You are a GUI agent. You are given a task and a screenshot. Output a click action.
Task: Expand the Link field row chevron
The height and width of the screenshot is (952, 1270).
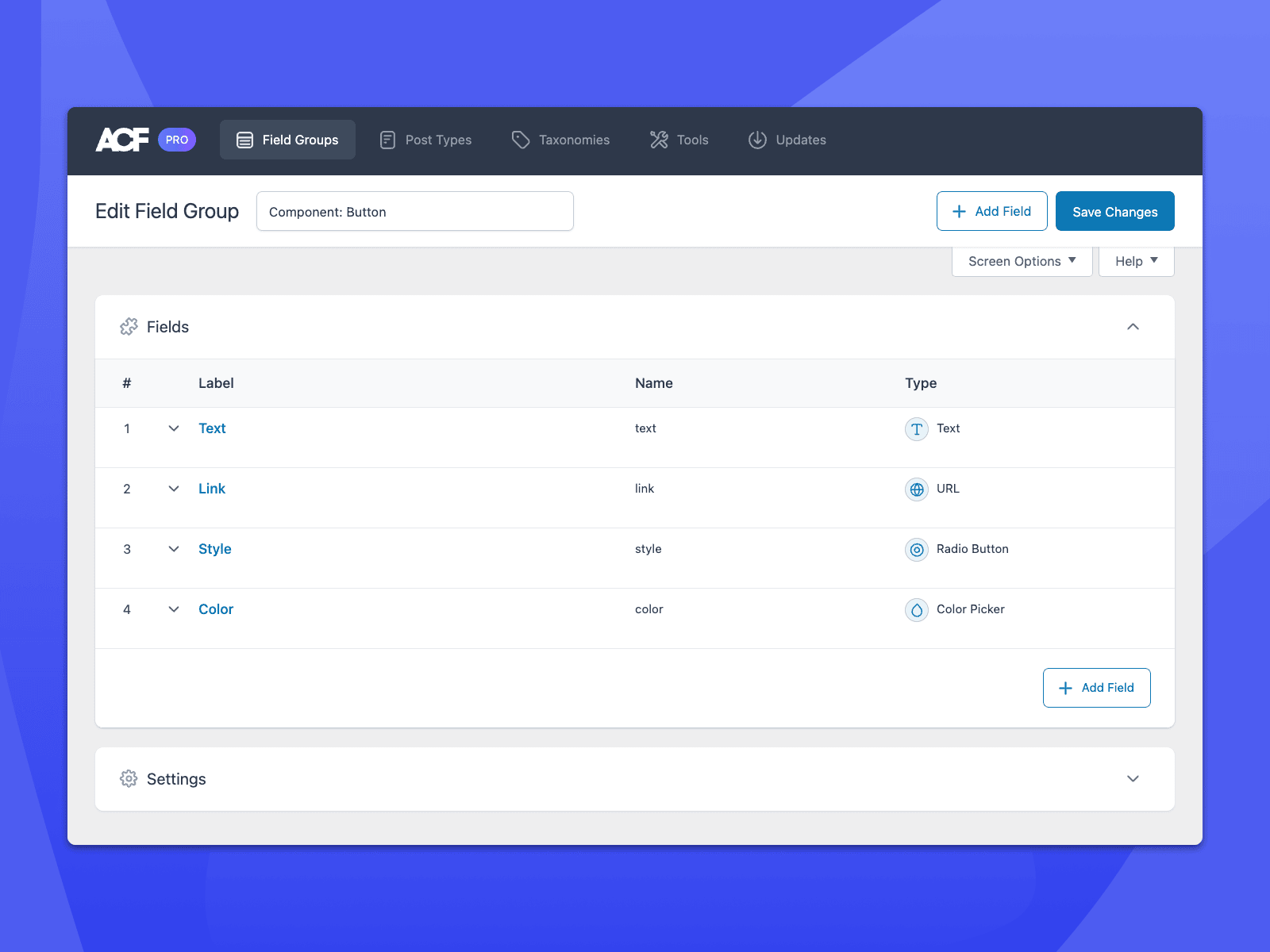174,489
